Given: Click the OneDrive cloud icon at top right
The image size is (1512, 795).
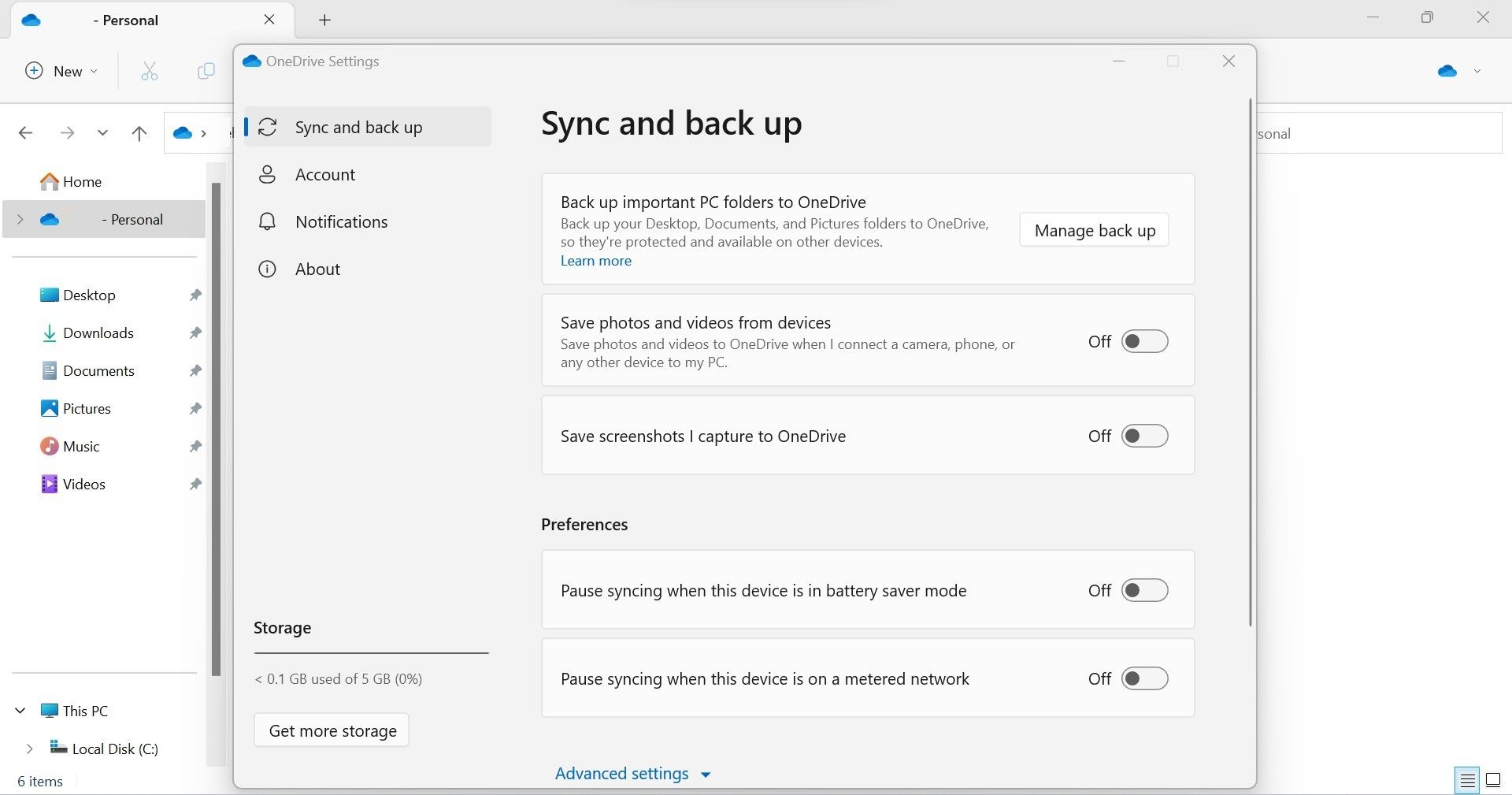Looking at the screenshot, I should (x=1446, y=71).
